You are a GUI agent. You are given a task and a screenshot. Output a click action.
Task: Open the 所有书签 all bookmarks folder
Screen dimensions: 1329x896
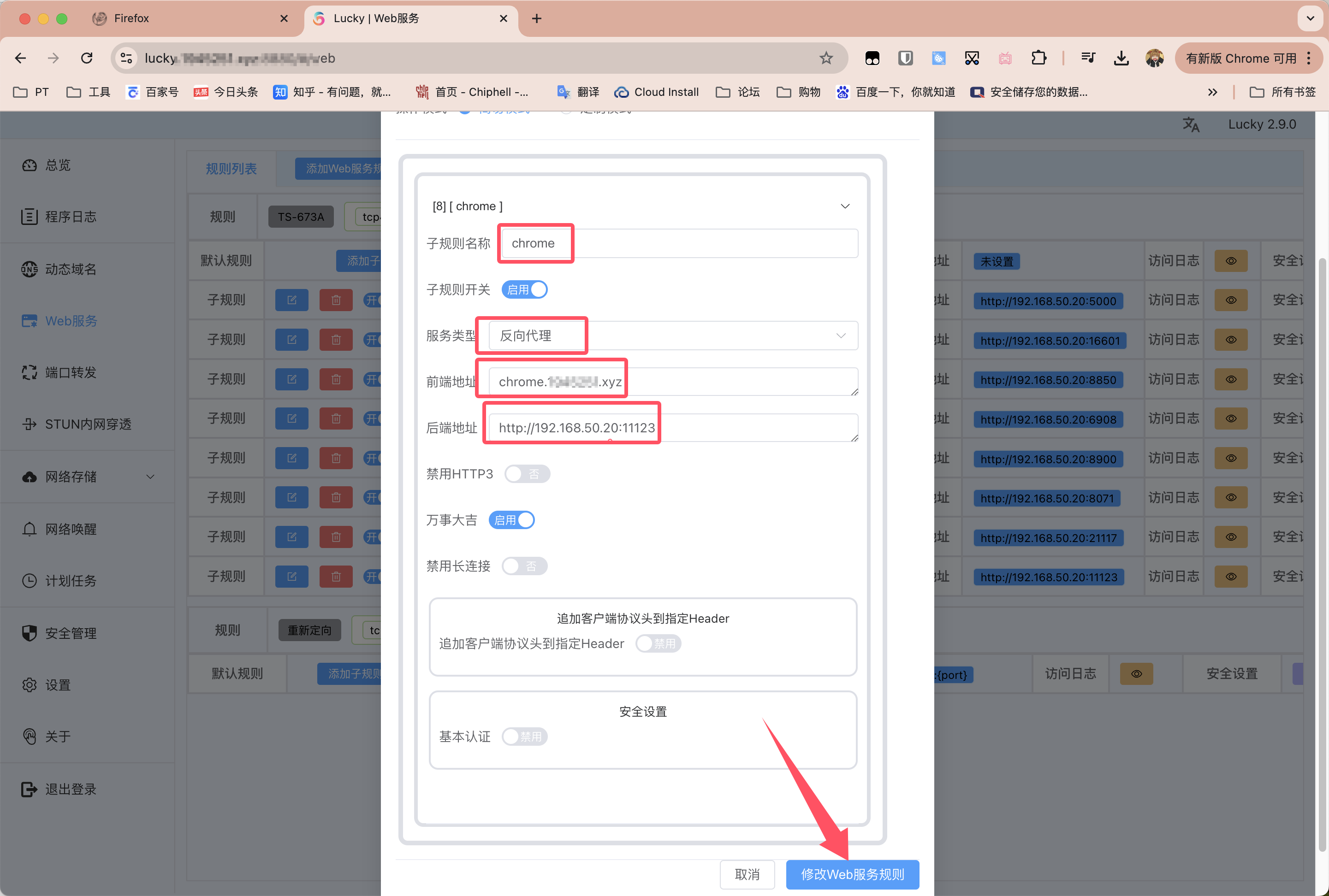[x=1283, y=92]
